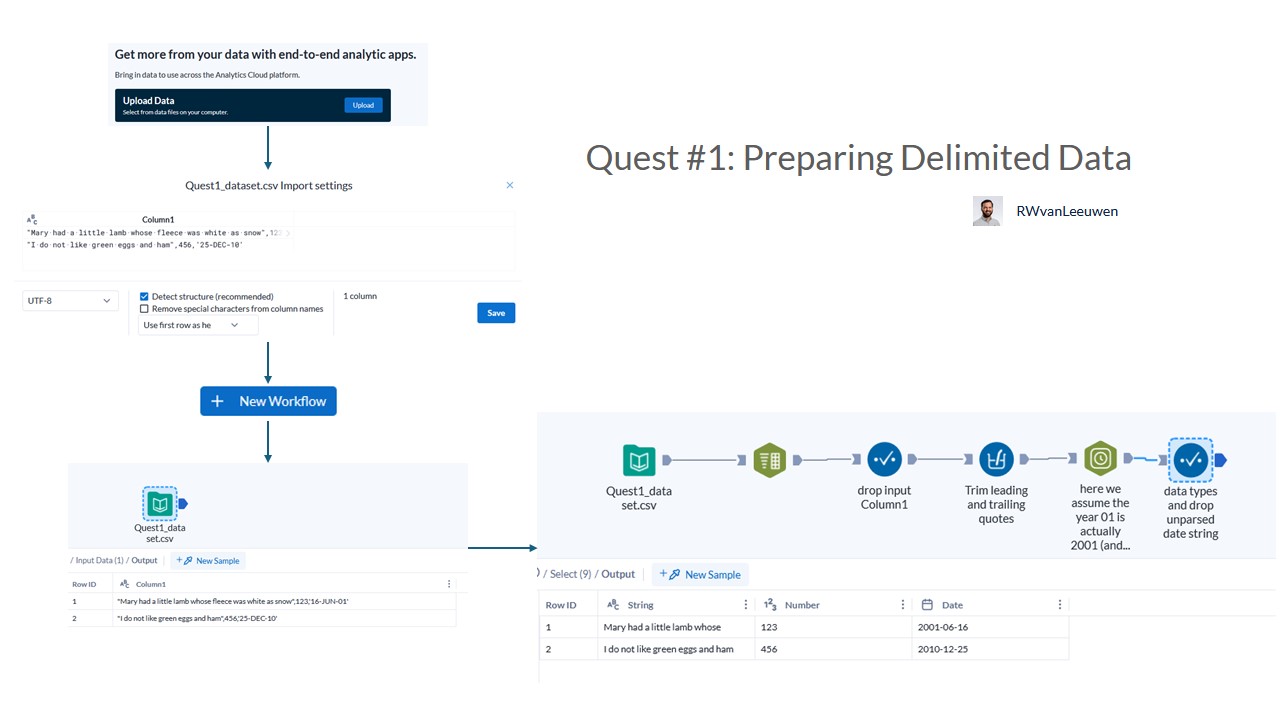
Task: Select the 'data types and drop unparsed' node
Action: click(x=1190, y=459)
